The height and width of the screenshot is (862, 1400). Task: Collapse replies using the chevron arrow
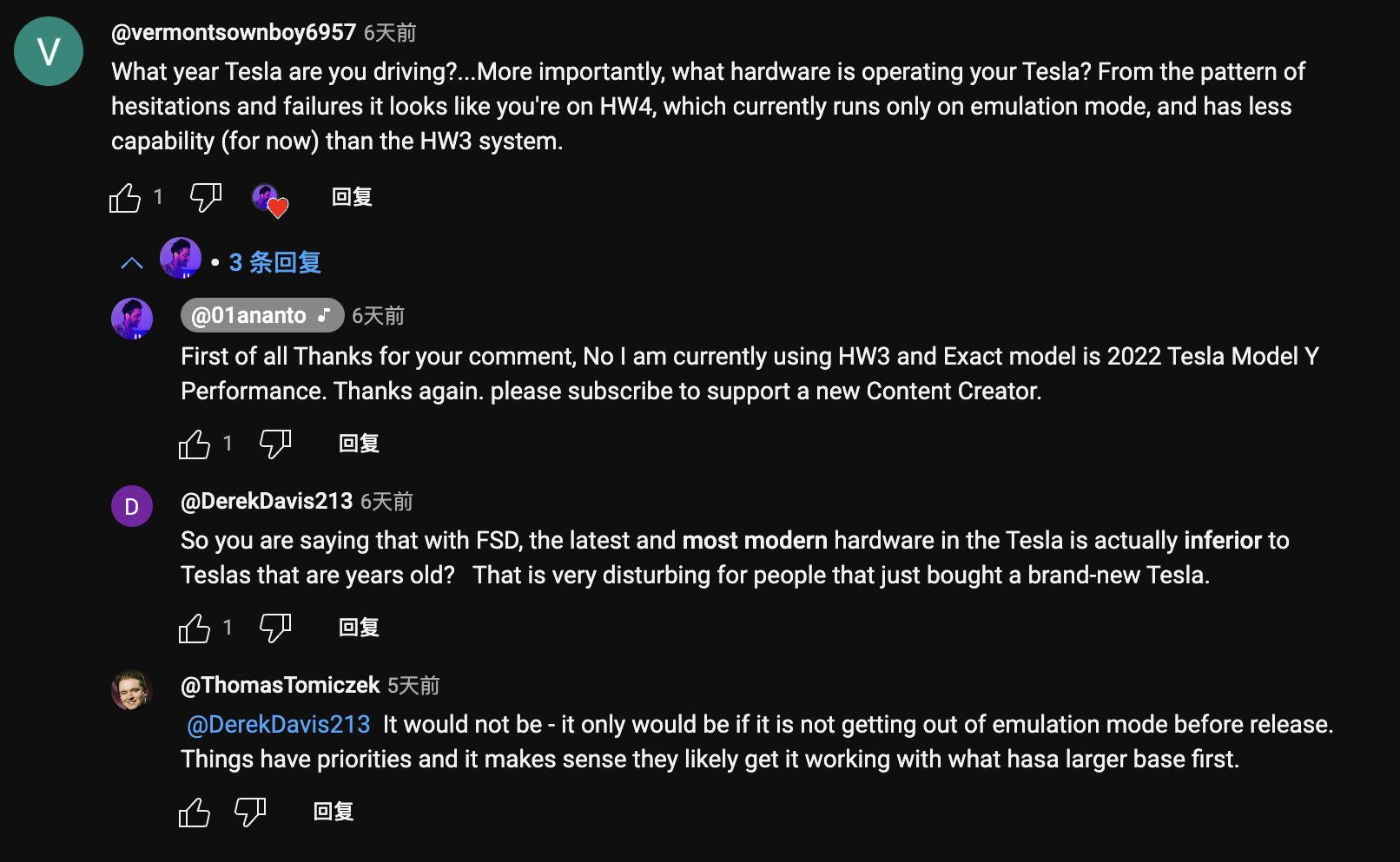(132, 263)
